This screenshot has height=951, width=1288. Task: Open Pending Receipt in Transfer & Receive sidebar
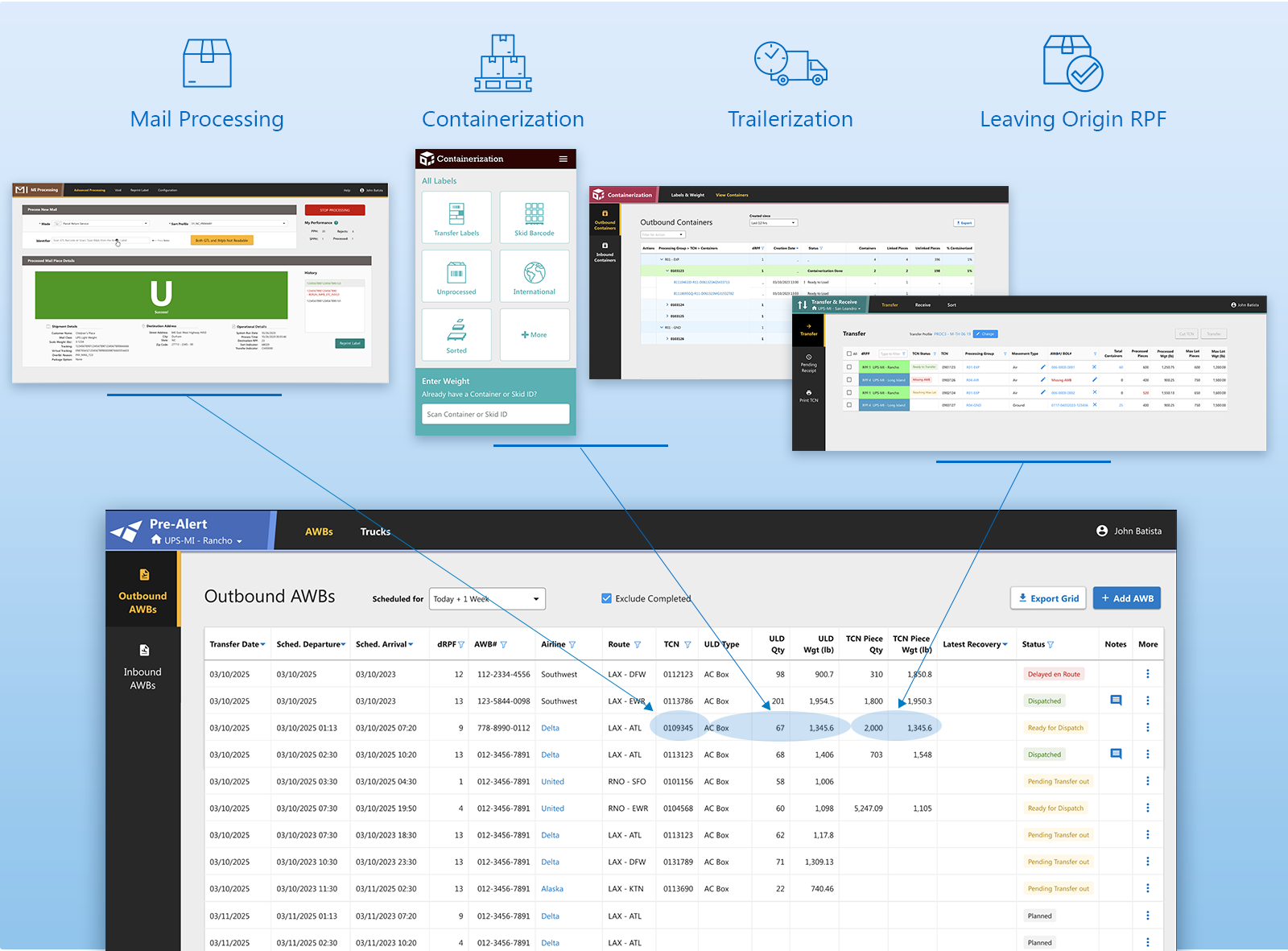808,364
